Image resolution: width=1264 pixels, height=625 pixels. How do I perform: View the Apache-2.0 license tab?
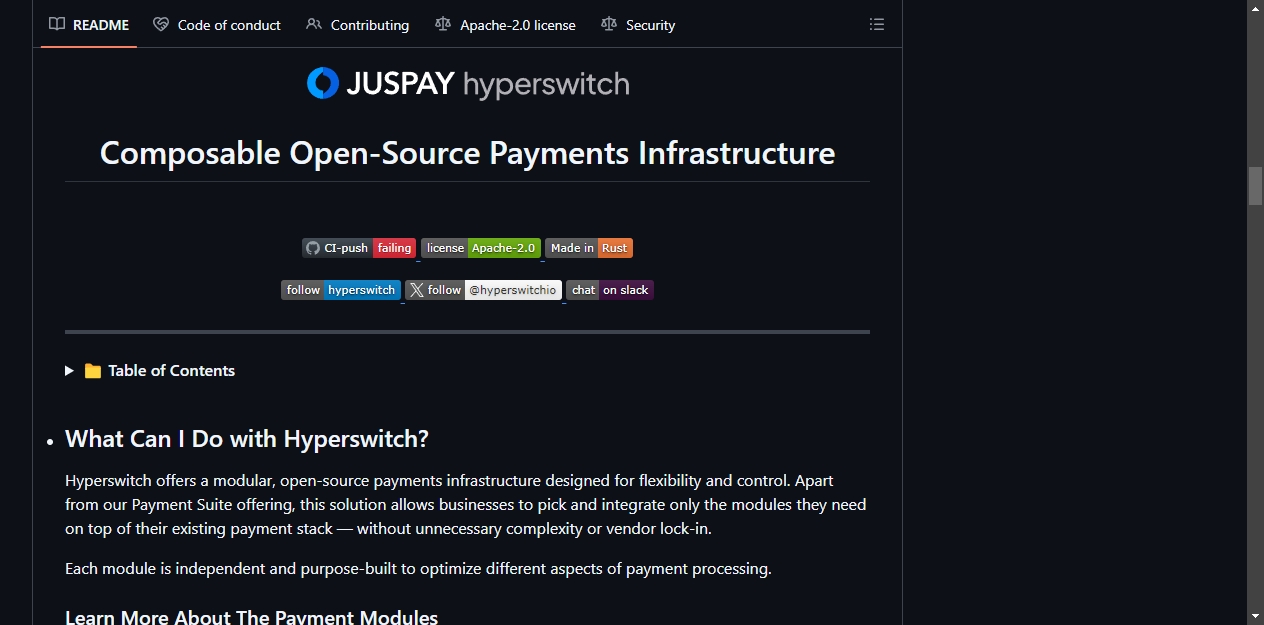tap(505, 25)
